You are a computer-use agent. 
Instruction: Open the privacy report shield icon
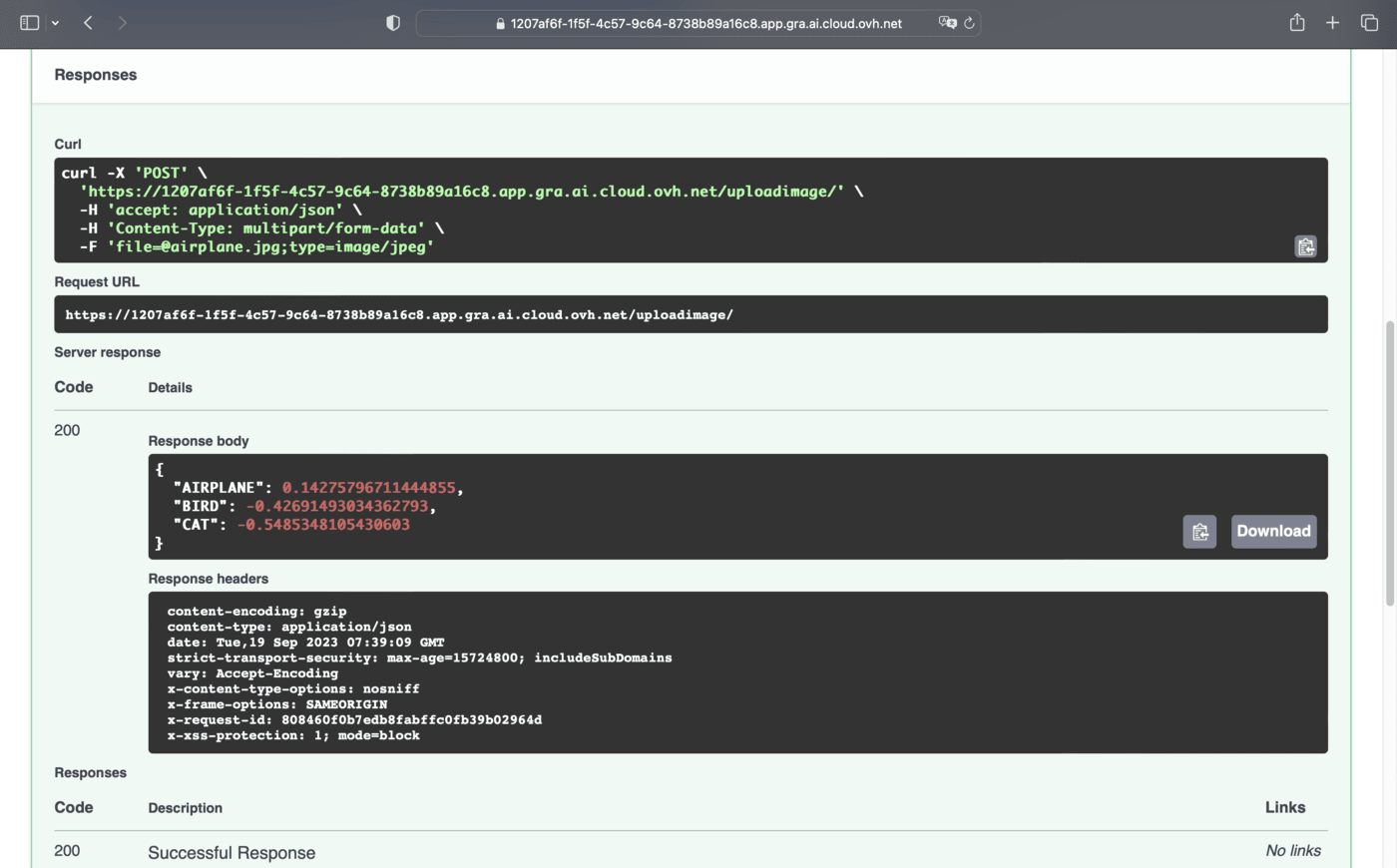(393, 23)
